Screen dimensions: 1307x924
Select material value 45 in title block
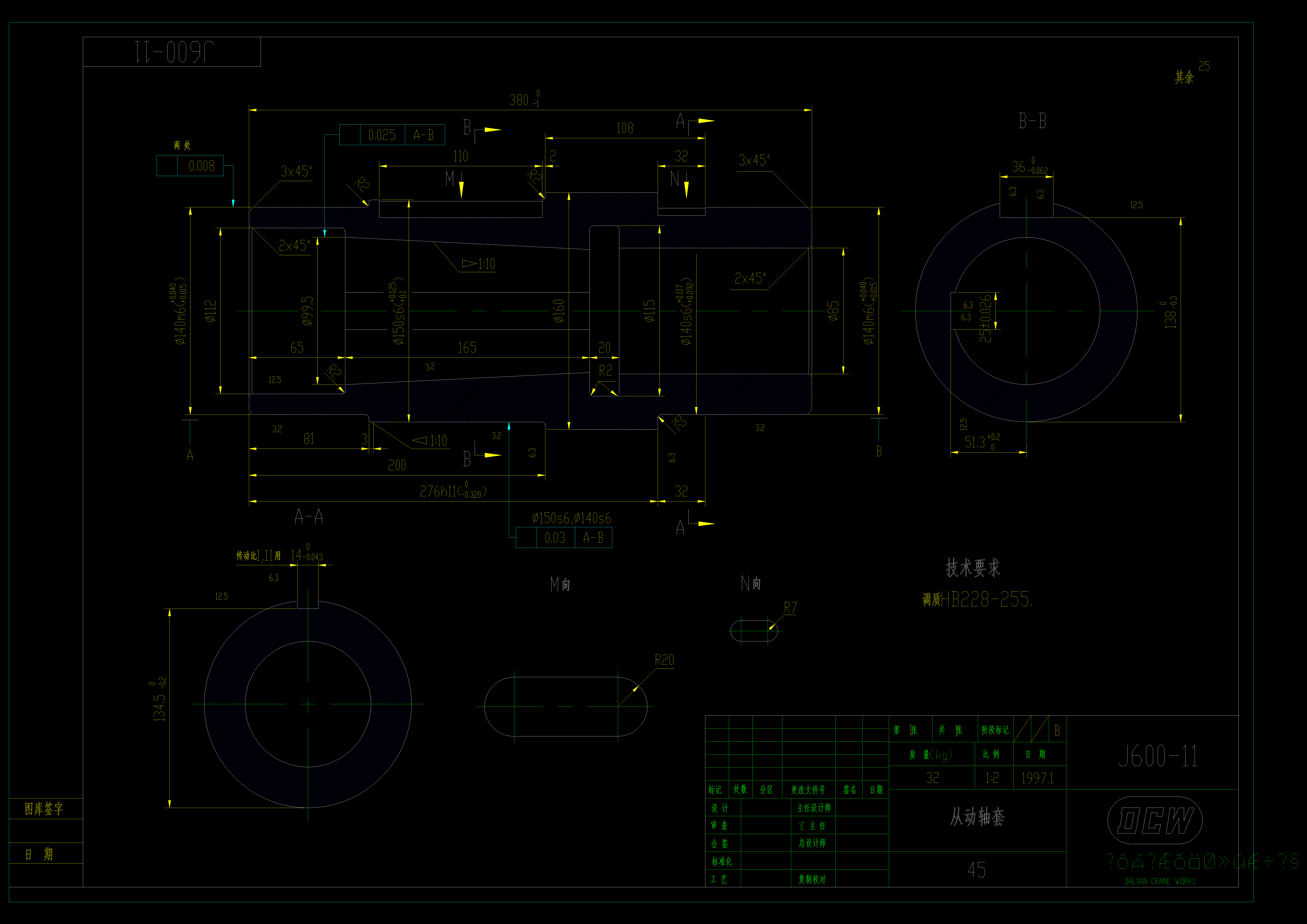tap(977, 870)
